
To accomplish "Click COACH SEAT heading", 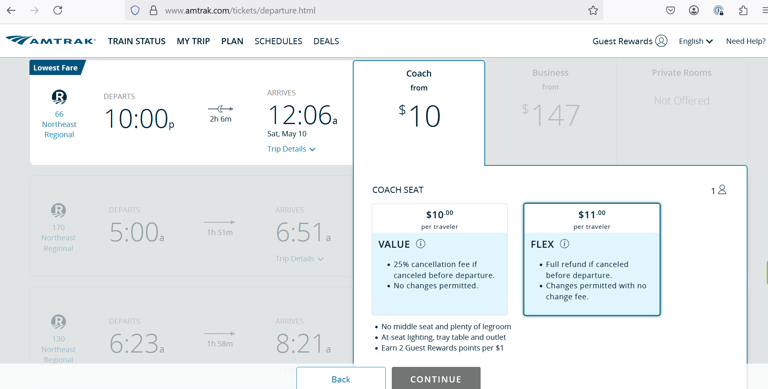I will click(x=398, y=190).
